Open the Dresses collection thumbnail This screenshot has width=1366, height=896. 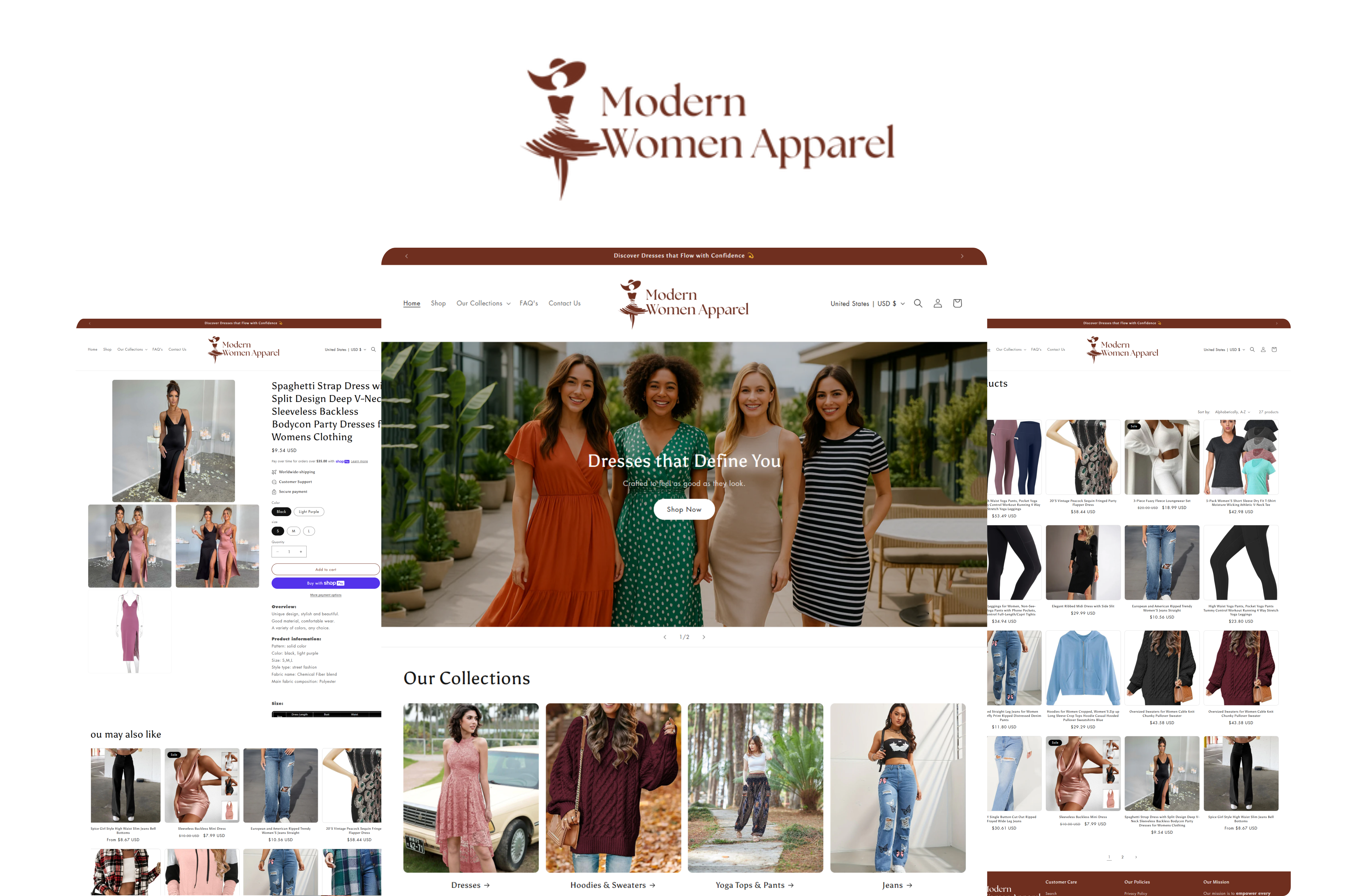pos(471,788)
